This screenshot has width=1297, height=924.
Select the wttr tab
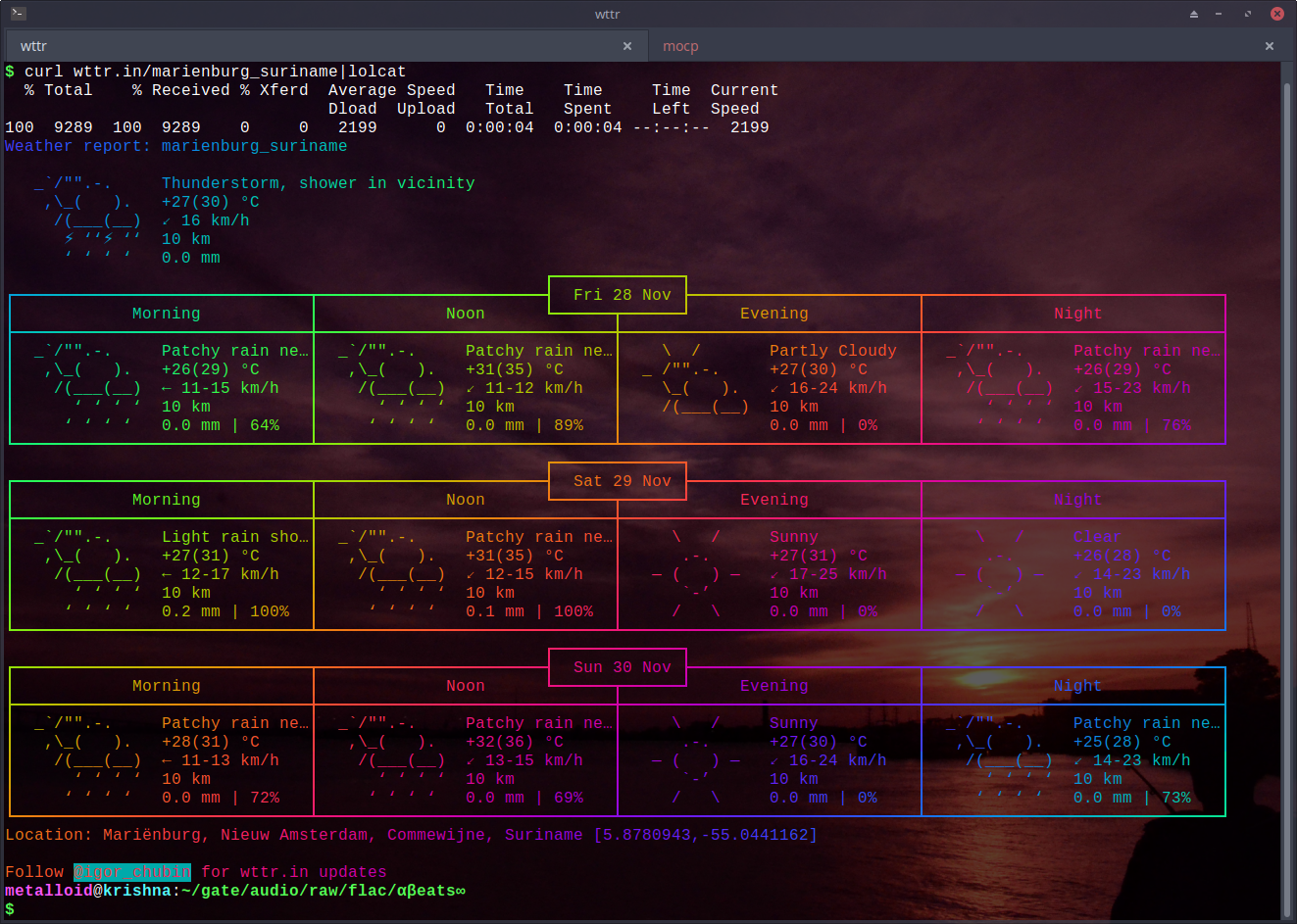coord(33,46)
